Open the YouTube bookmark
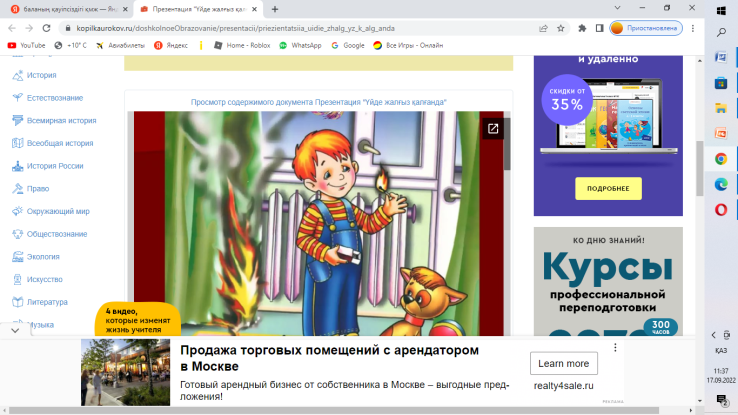This screenshot has height=415, width=738. [x=27, y=46]
